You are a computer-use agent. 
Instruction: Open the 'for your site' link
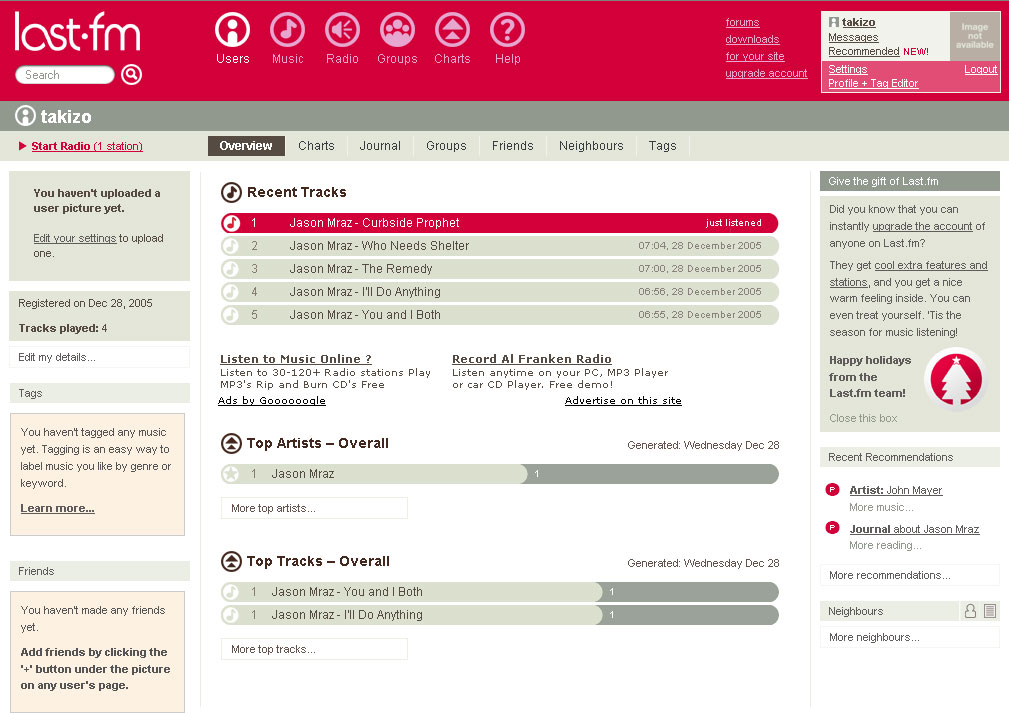point(754,56)
